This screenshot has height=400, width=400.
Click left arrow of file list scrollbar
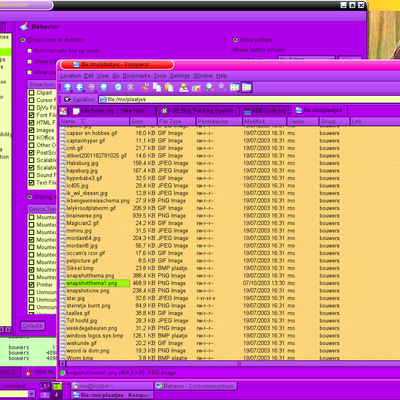(x=62, y=364)
